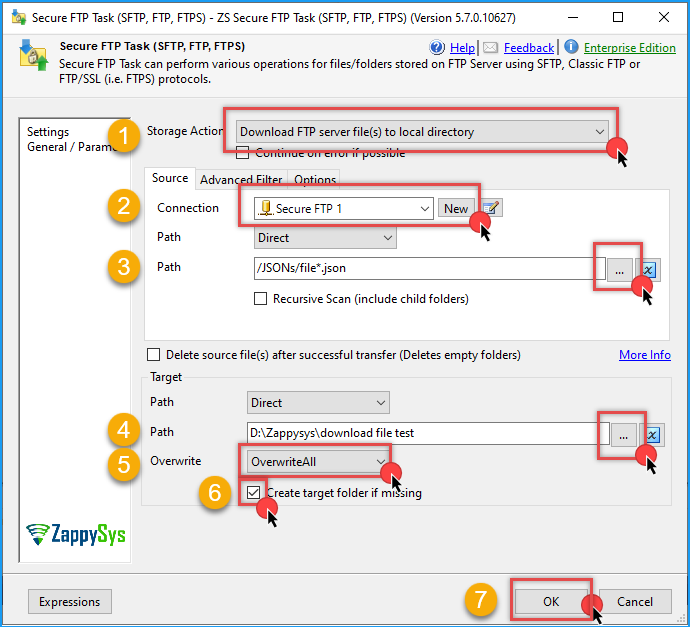Click the Help question mark icon
The height and width of the screenshot is (627, 690).
pos(437,47)
